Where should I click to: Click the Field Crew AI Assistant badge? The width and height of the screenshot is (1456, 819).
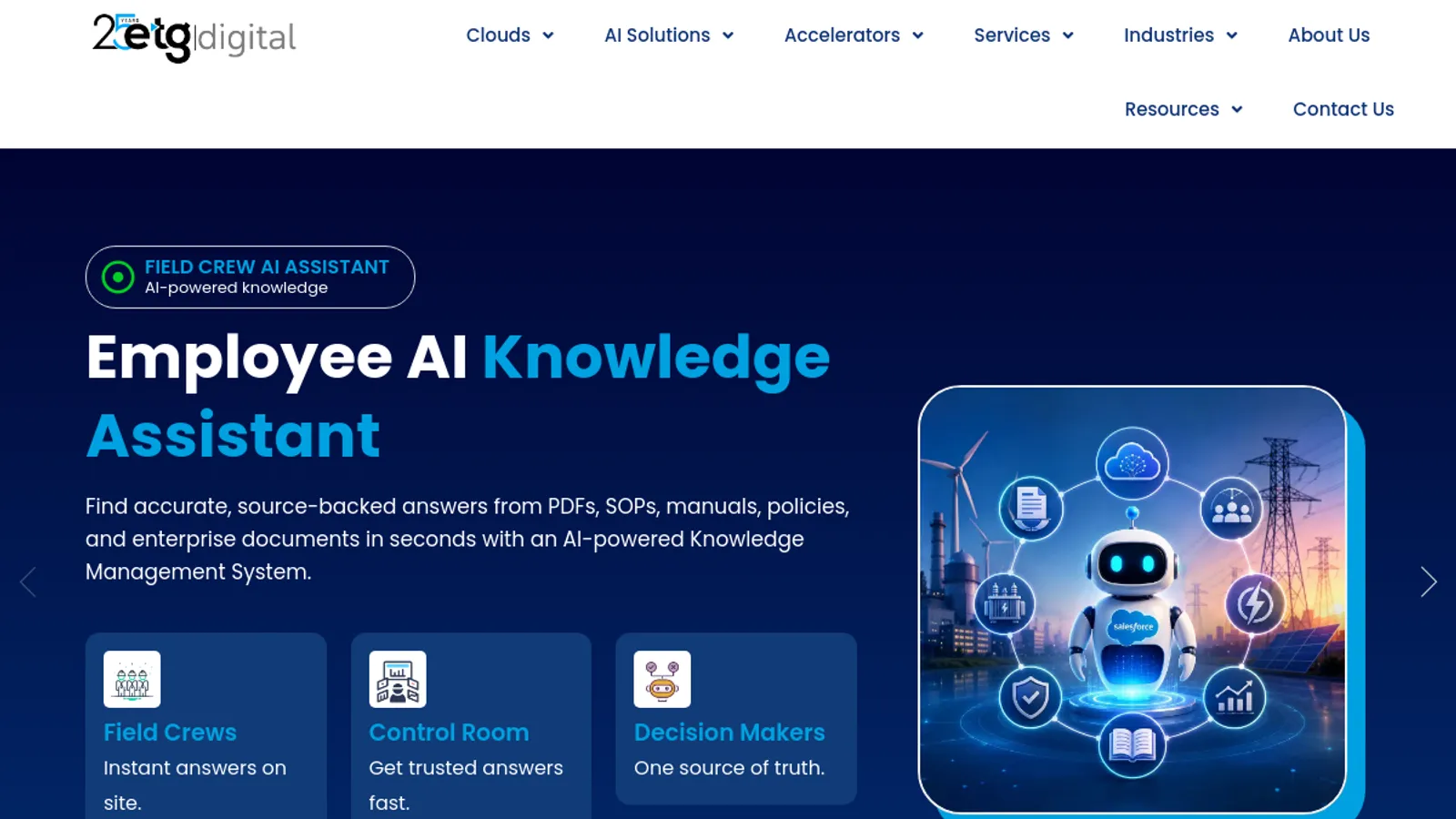pos(250,277)
